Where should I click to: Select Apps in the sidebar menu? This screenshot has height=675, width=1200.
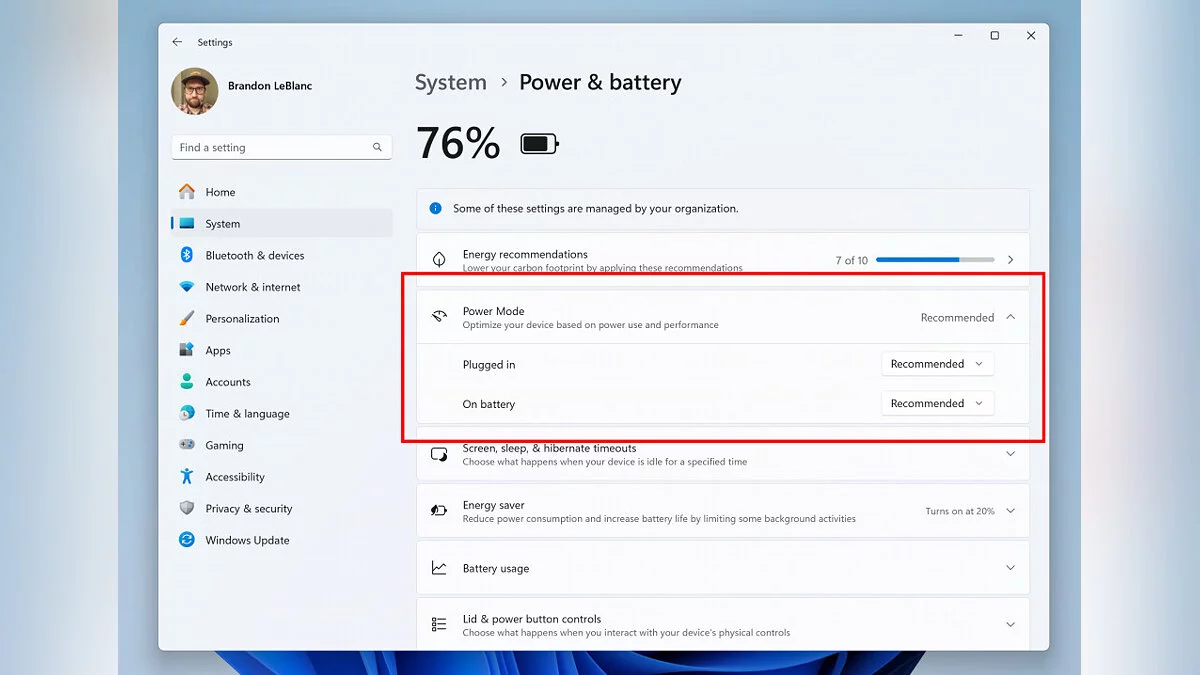[x=218, y=351]
